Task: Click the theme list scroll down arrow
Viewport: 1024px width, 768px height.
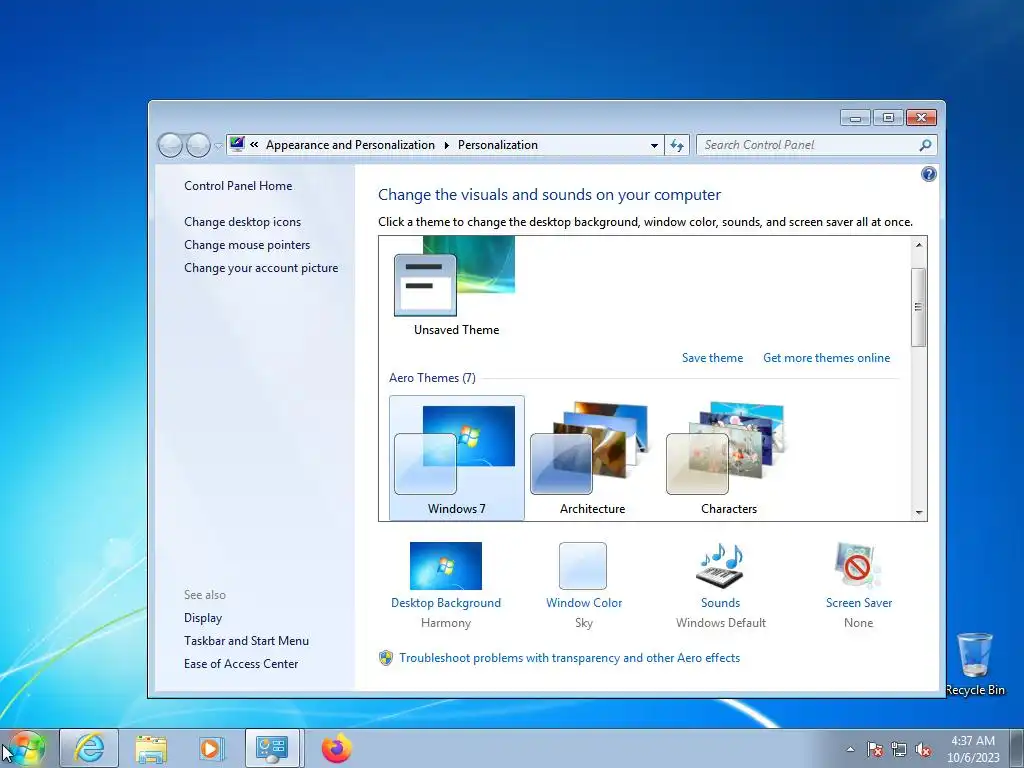Action: (919, 513)
